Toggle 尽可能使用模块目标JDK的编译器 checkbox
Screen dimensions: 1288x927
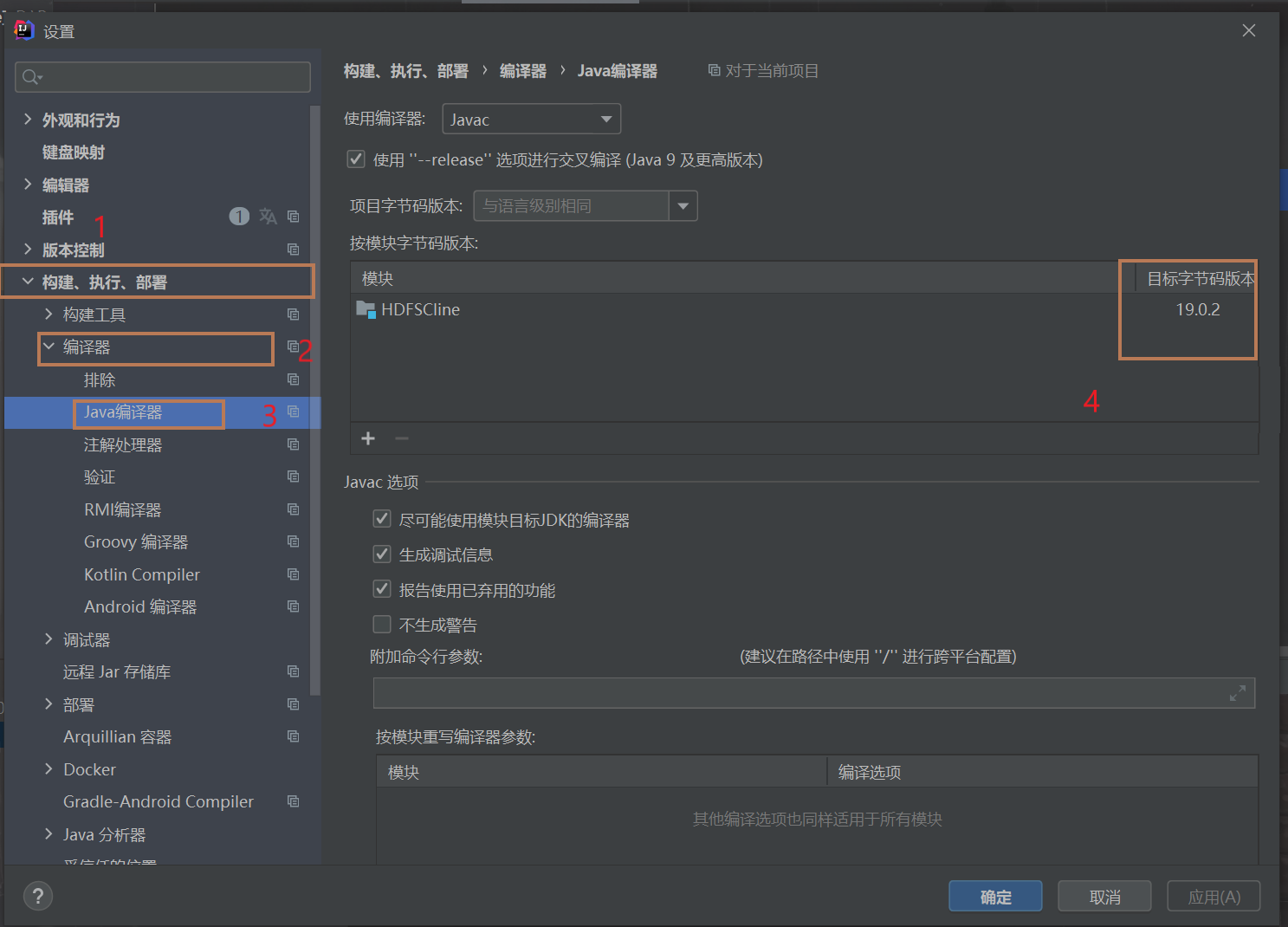[382, 519]
